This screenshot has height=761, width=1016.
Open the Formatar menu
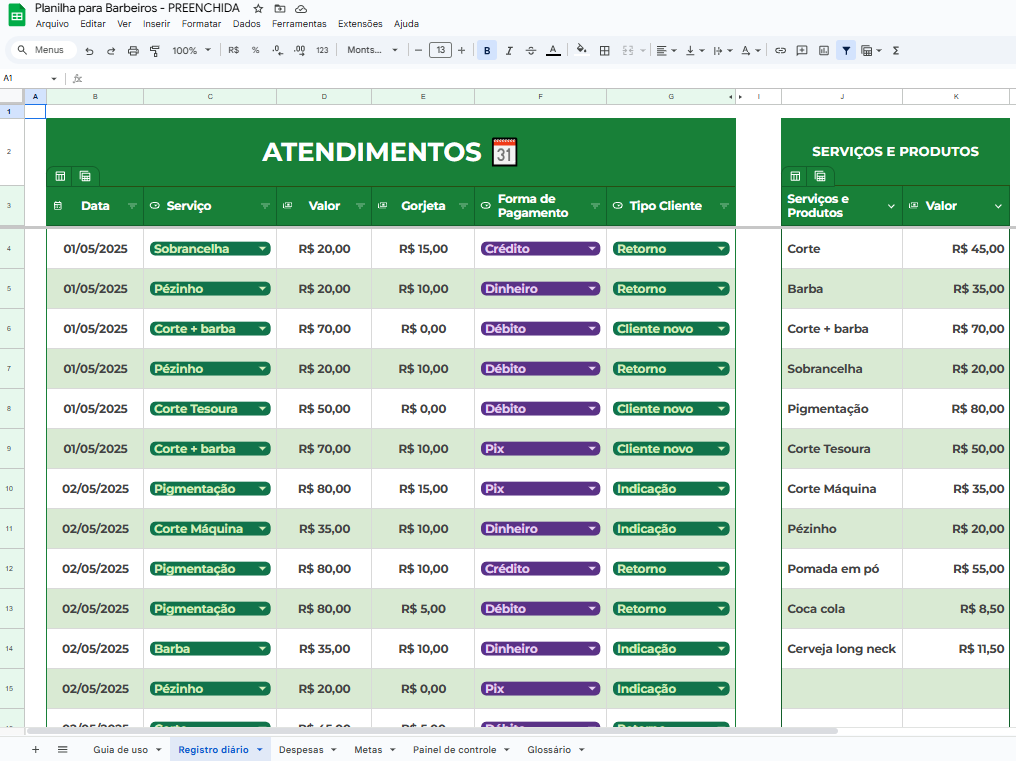(201, 23)
